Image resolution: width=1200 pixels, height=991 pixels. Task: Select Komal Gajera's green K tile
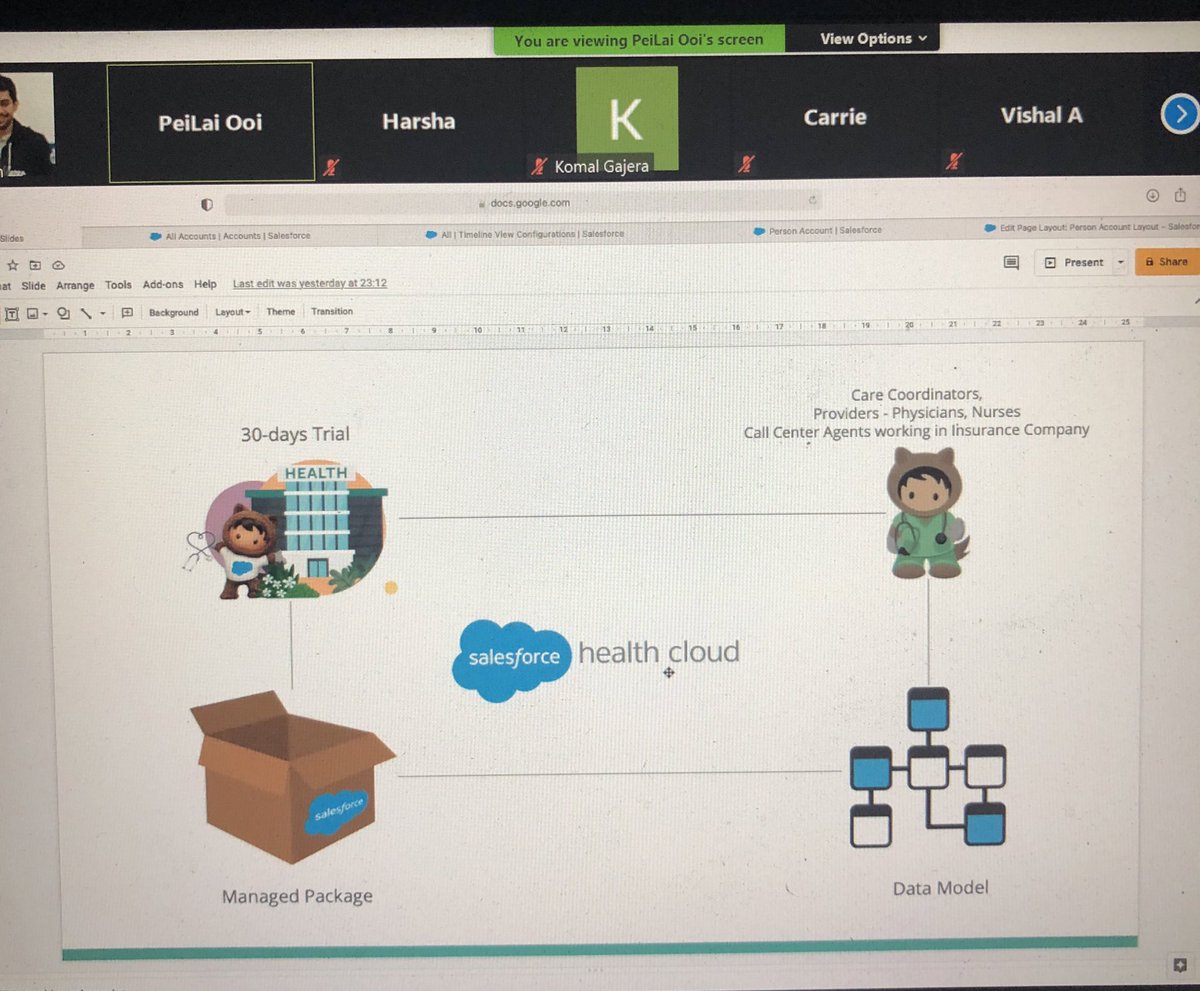point(627,118)
